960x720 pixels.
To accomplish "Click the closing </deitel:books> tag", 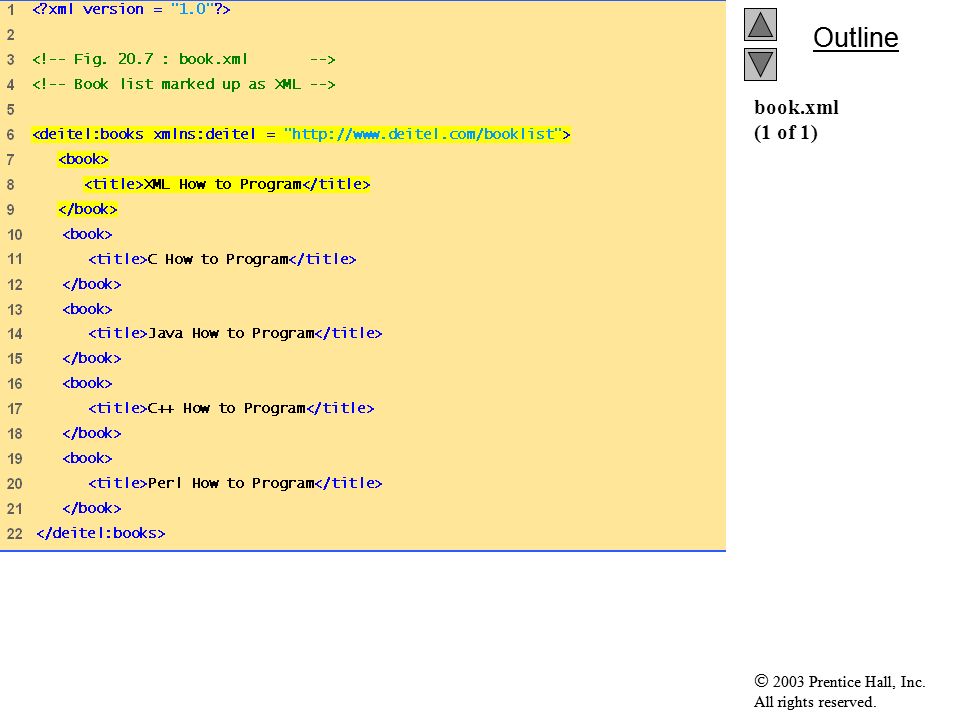I will 101,533.
